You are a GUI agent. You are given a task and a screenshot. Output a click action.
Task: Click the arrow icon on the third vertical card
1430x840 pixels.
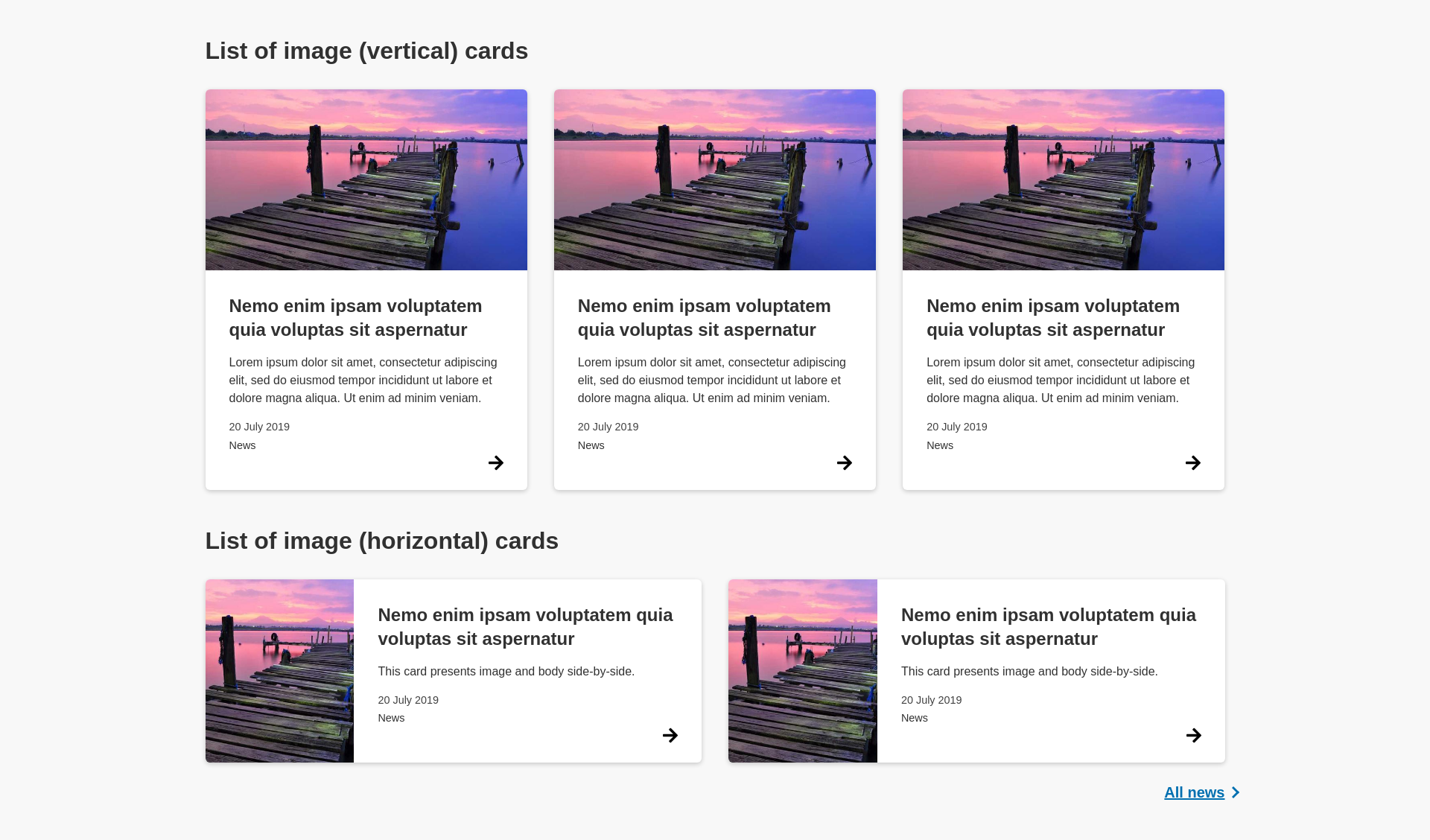click(x=1193, y=462)
